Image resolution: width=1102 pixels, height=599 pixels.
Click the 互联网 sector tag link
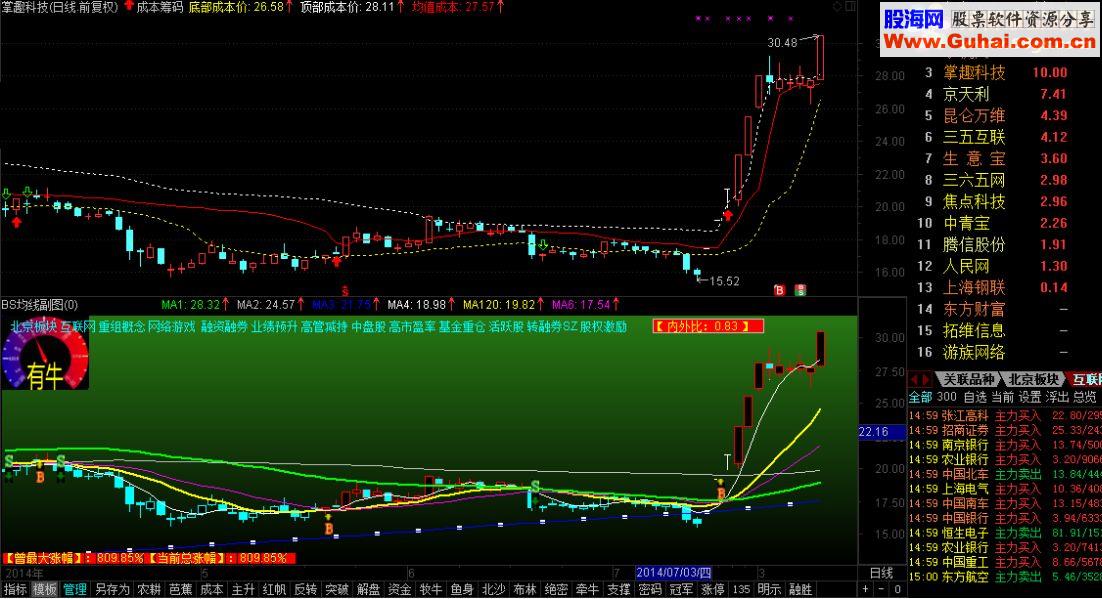pos(77,327)
